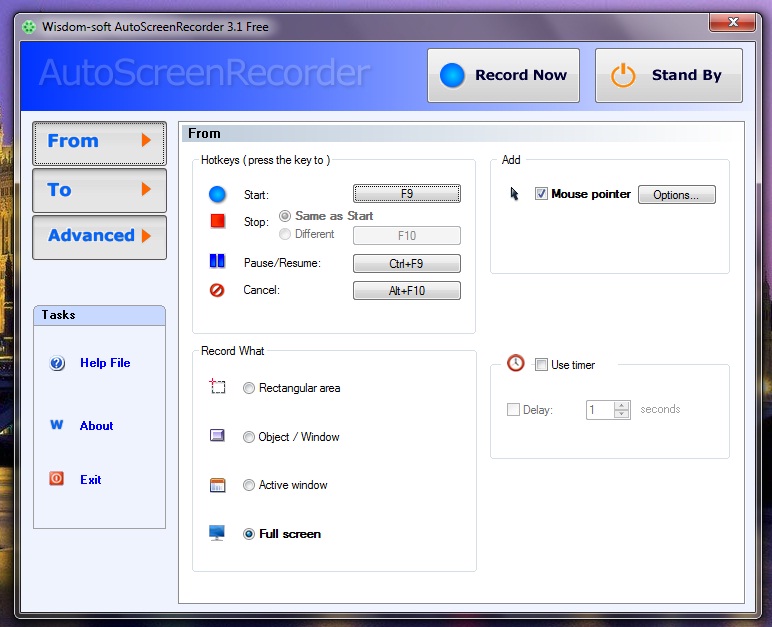772x627 pixels.
Task: Click the From panel heading bar
Action: coord(463,133)
